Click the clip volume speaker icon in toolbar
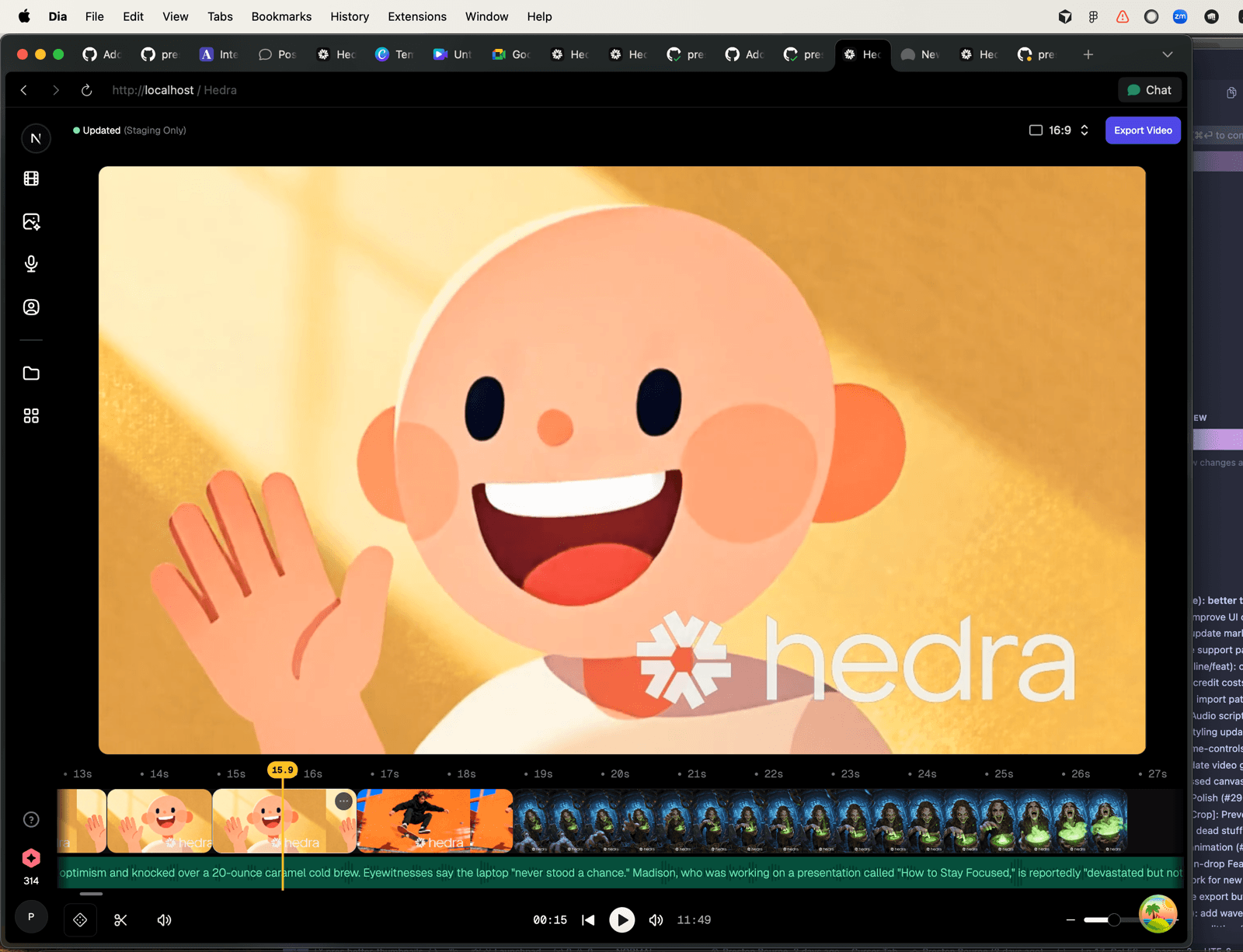 pos(164,920)
